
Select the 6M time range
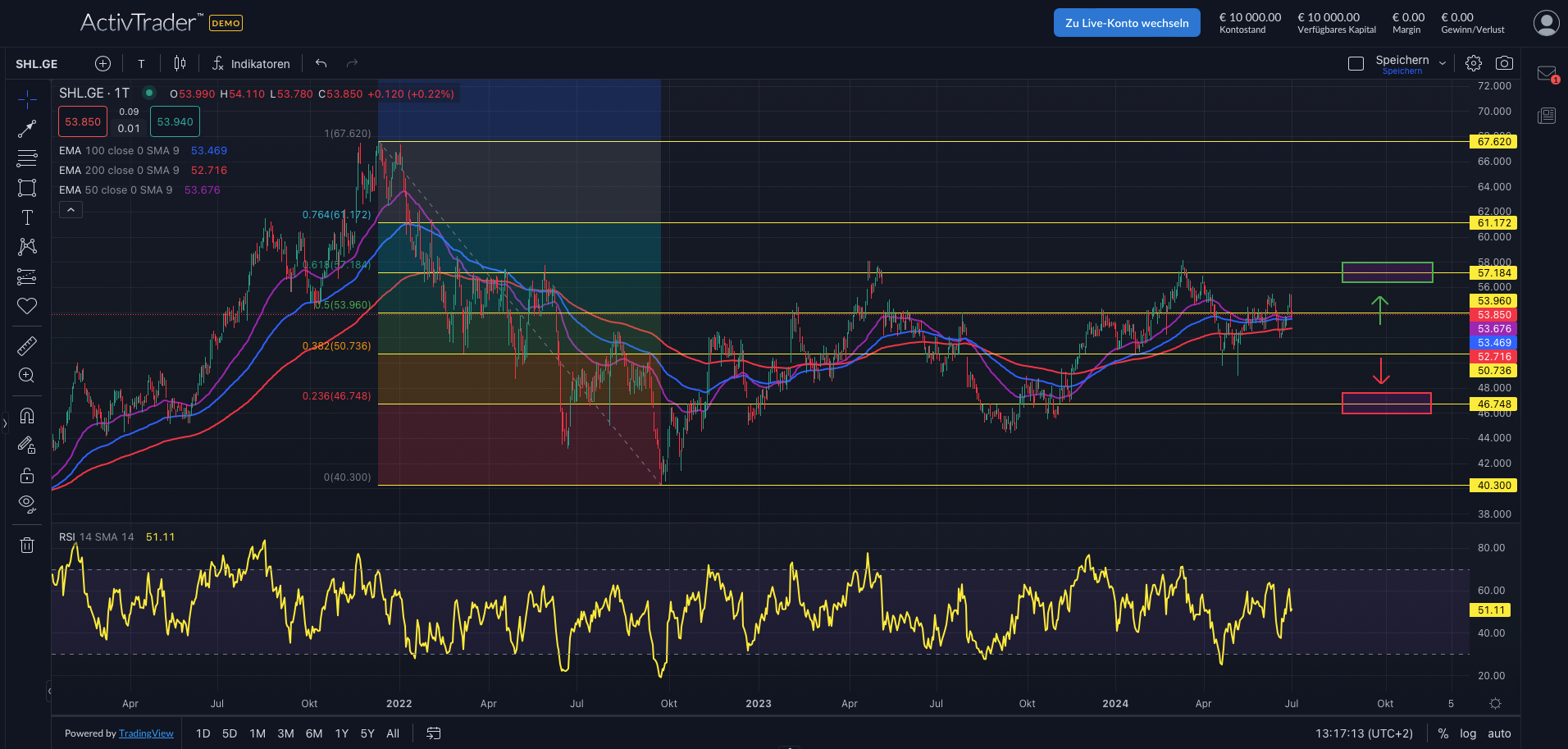click(314, 733)
